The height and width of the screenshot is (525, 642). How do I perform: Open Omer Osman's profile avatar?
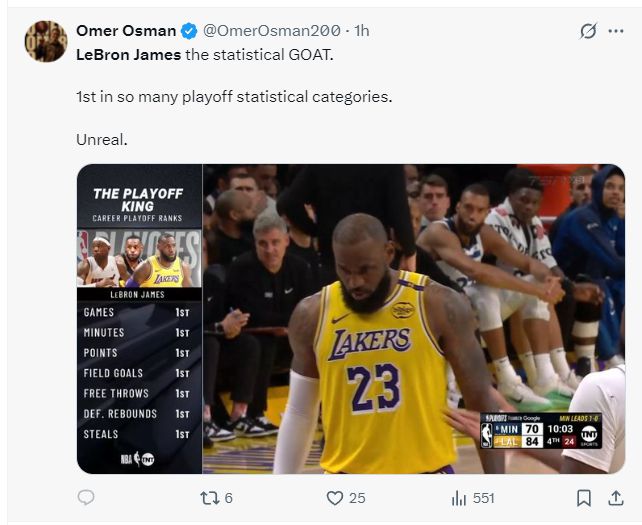pos(45,41)
